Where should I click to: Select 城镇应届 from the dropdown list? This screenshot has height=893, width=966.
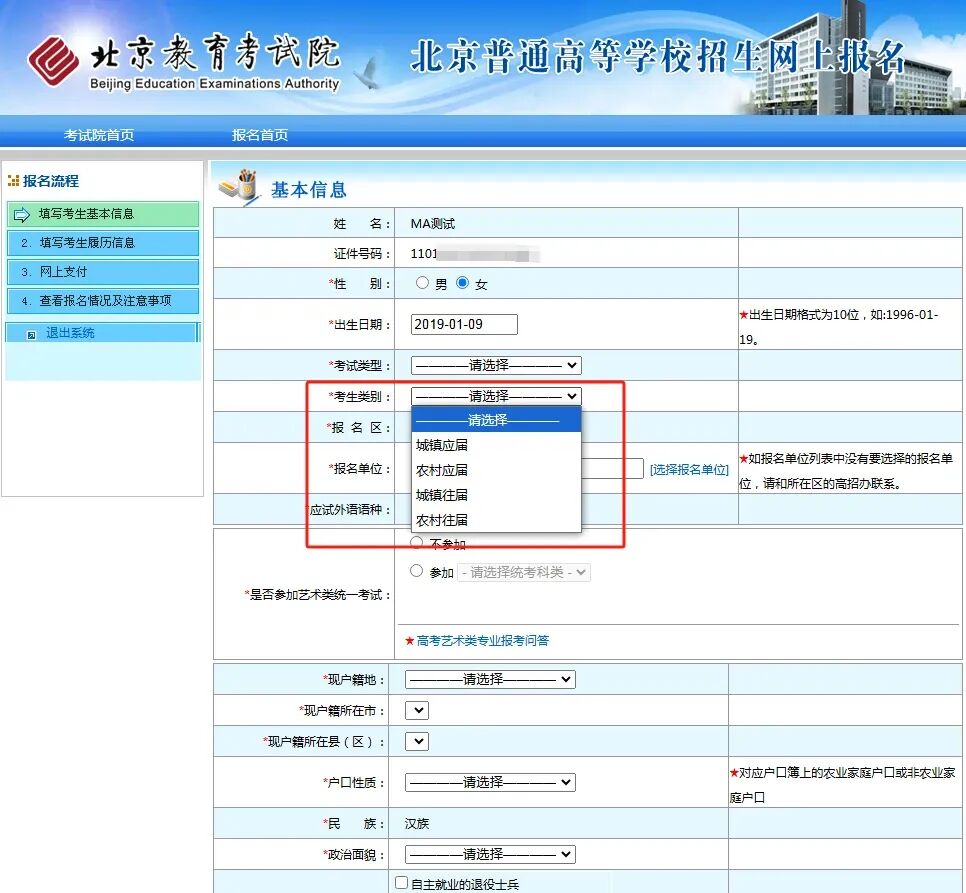point(496,445)
